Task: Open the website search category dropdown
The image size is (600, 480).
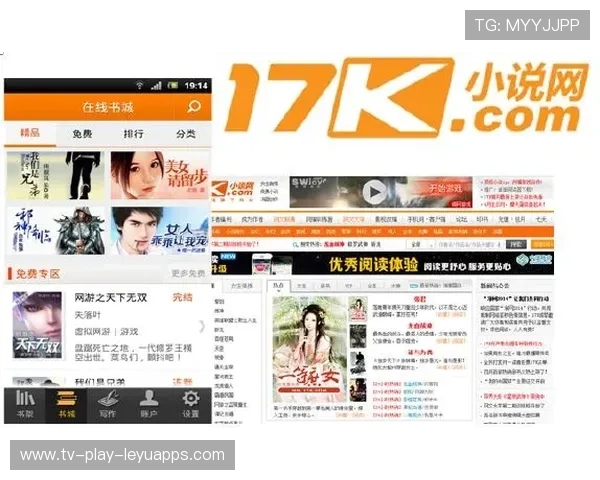Action: pos(420,244)
